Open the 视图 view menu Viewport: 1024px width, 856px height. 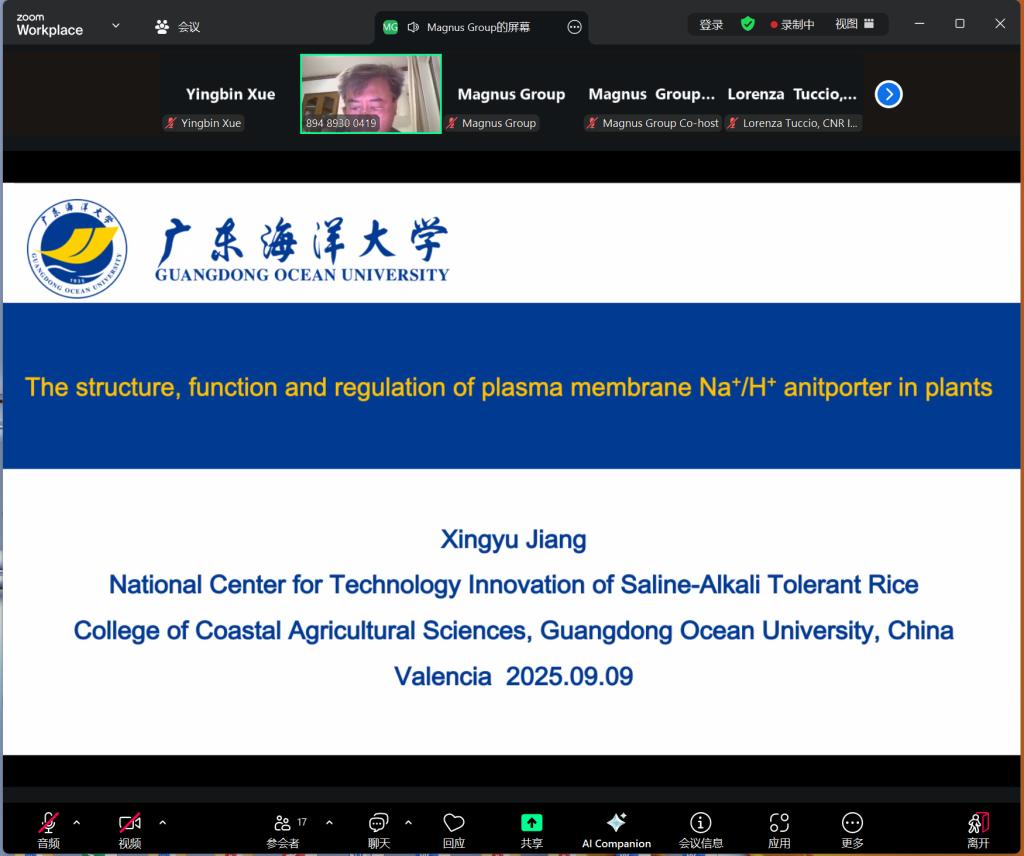(855, 24)
